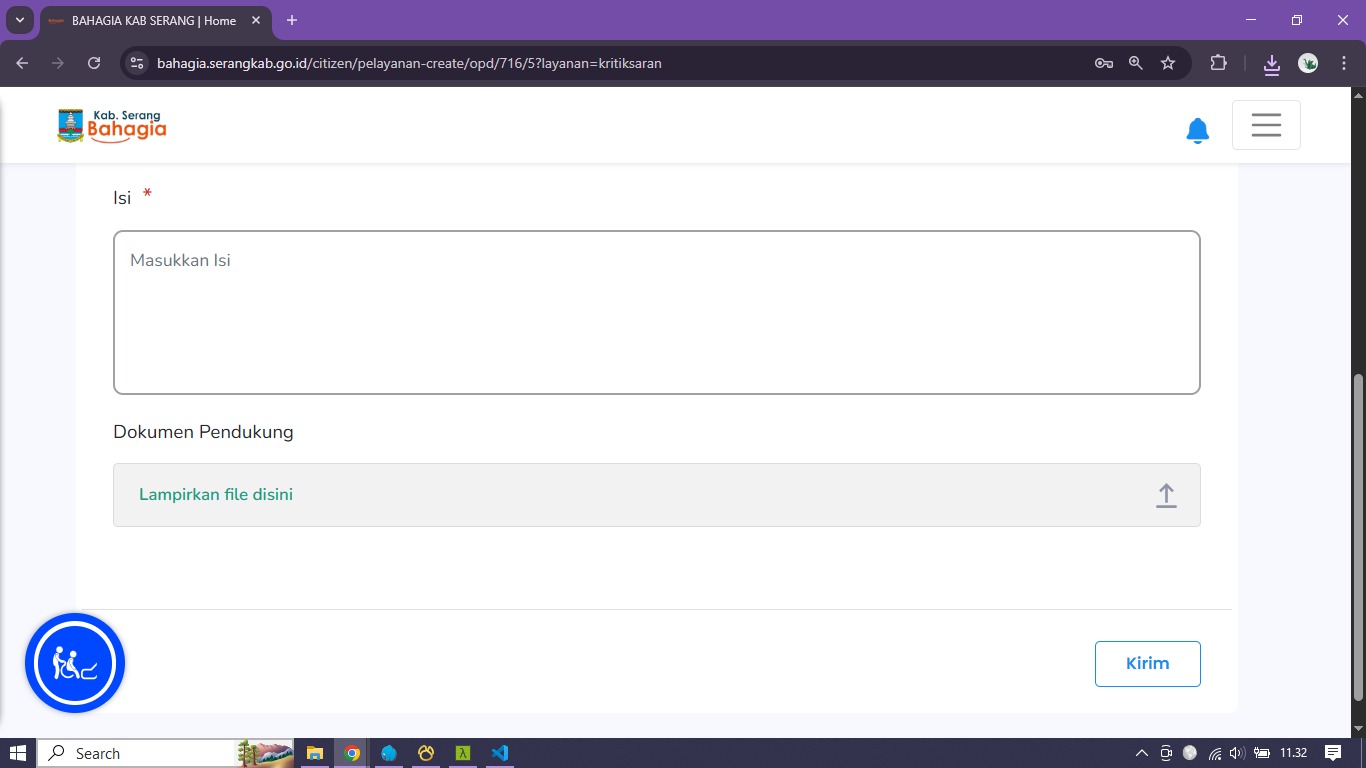Click inside the Masukkan Isi text area

coord(656,312)
